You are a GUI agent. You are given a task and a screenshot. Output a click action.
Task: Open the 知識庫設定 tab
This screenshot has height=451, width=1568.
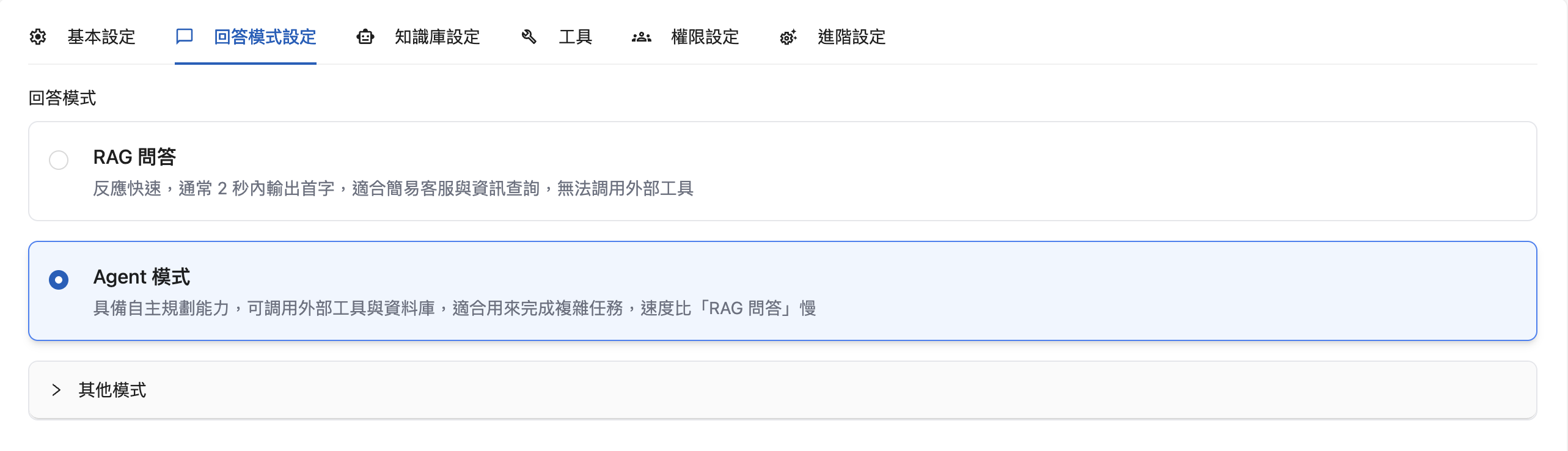pos(438,37)
